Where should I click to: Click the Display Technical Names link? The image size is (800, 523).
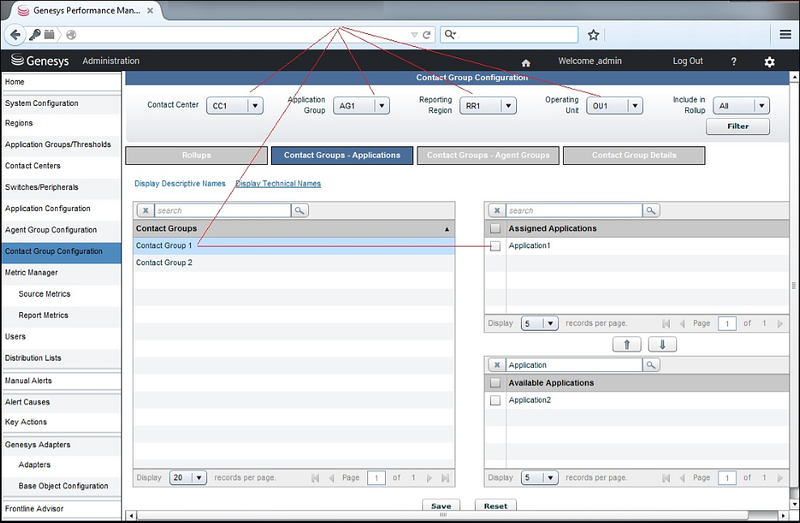coord(278,184)
